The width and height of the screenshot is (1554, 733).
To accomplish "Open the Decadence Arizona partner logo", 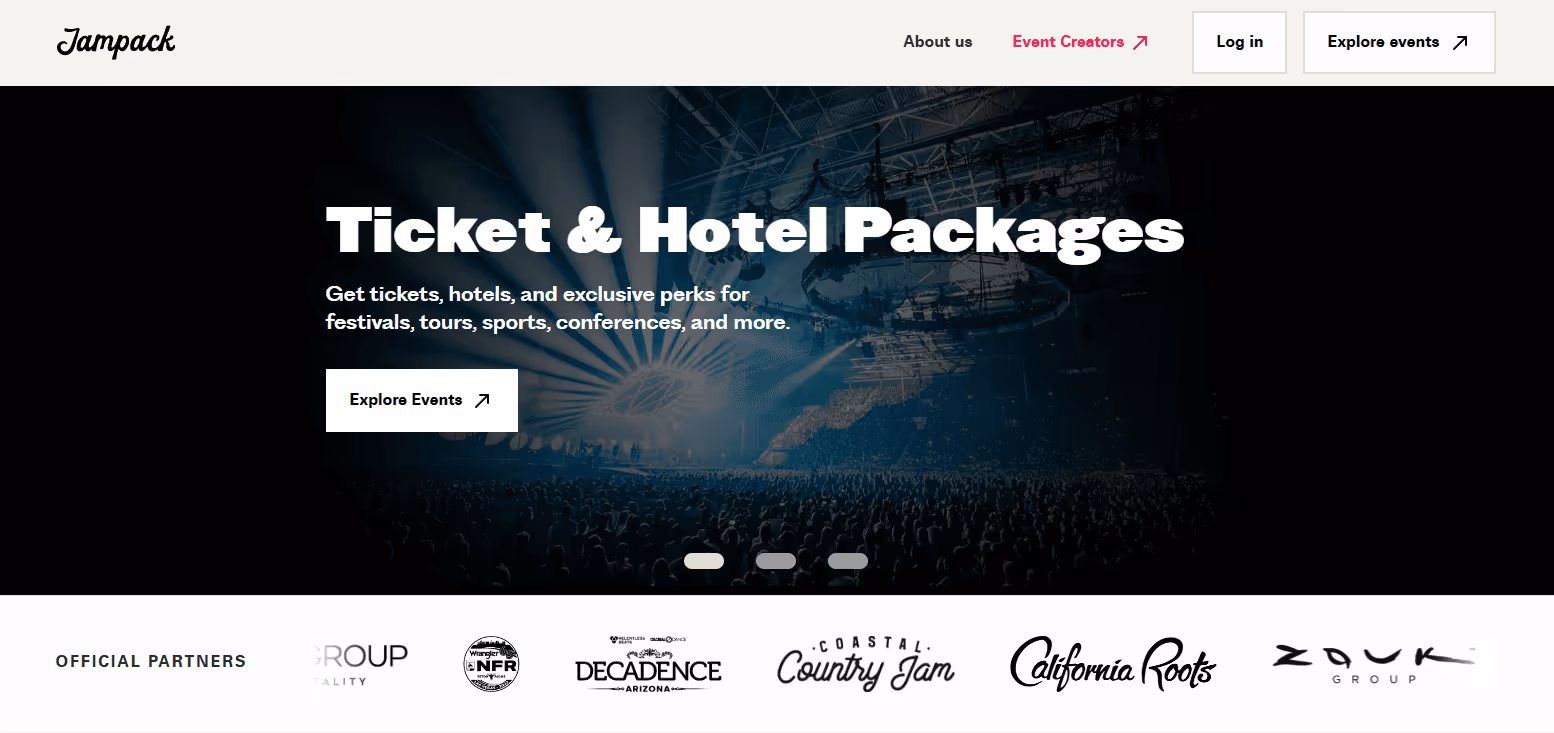I will click(x=648, y=664).
